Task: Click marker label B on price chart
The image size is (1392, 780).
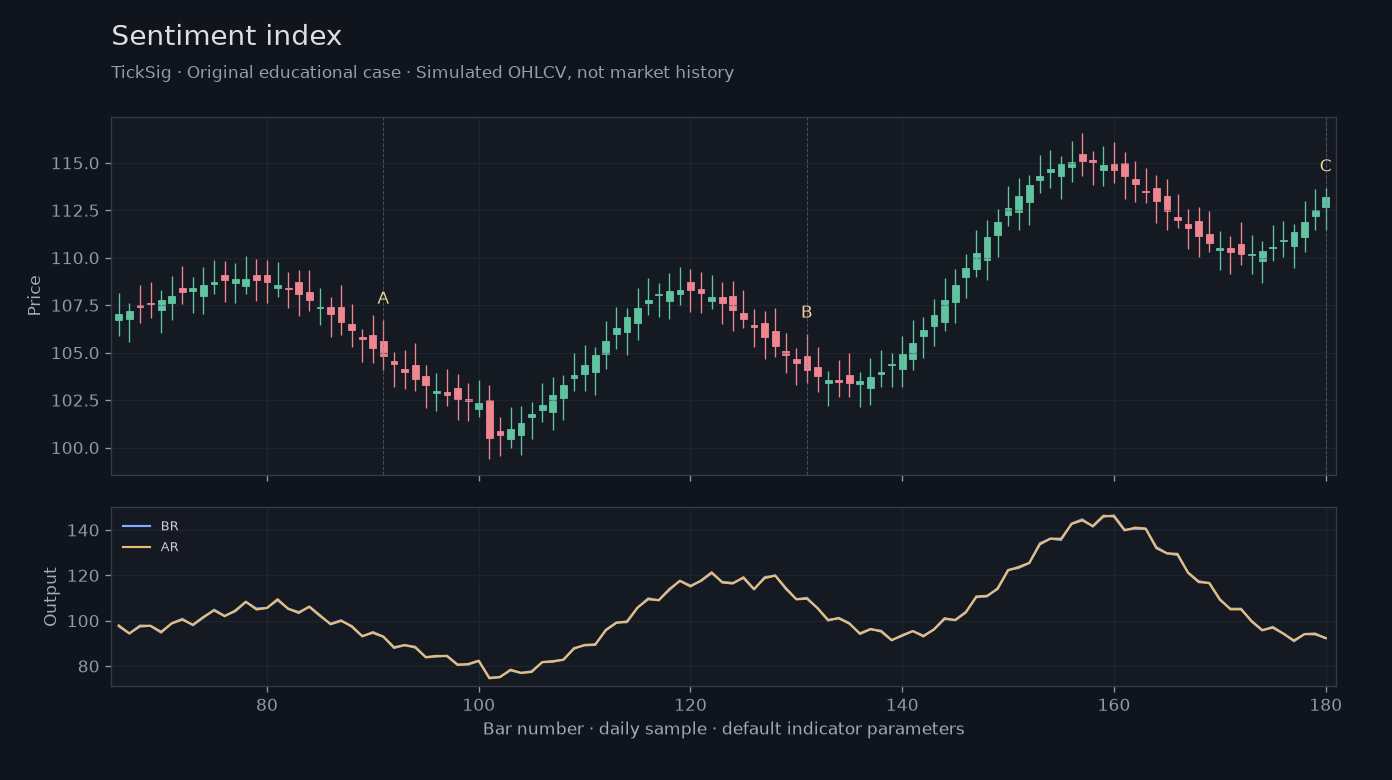Action: pos(807,312)
